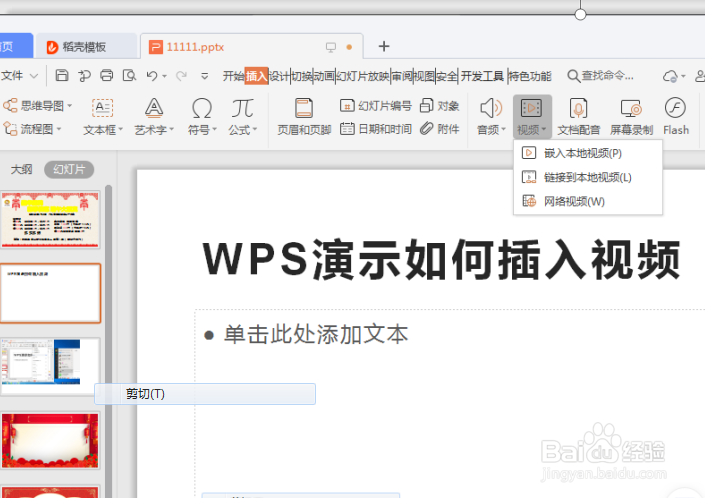Select the 11111.pptx document tab
Image resolution: width=705 pixels, height=498 pixels.
click(251, 46)
